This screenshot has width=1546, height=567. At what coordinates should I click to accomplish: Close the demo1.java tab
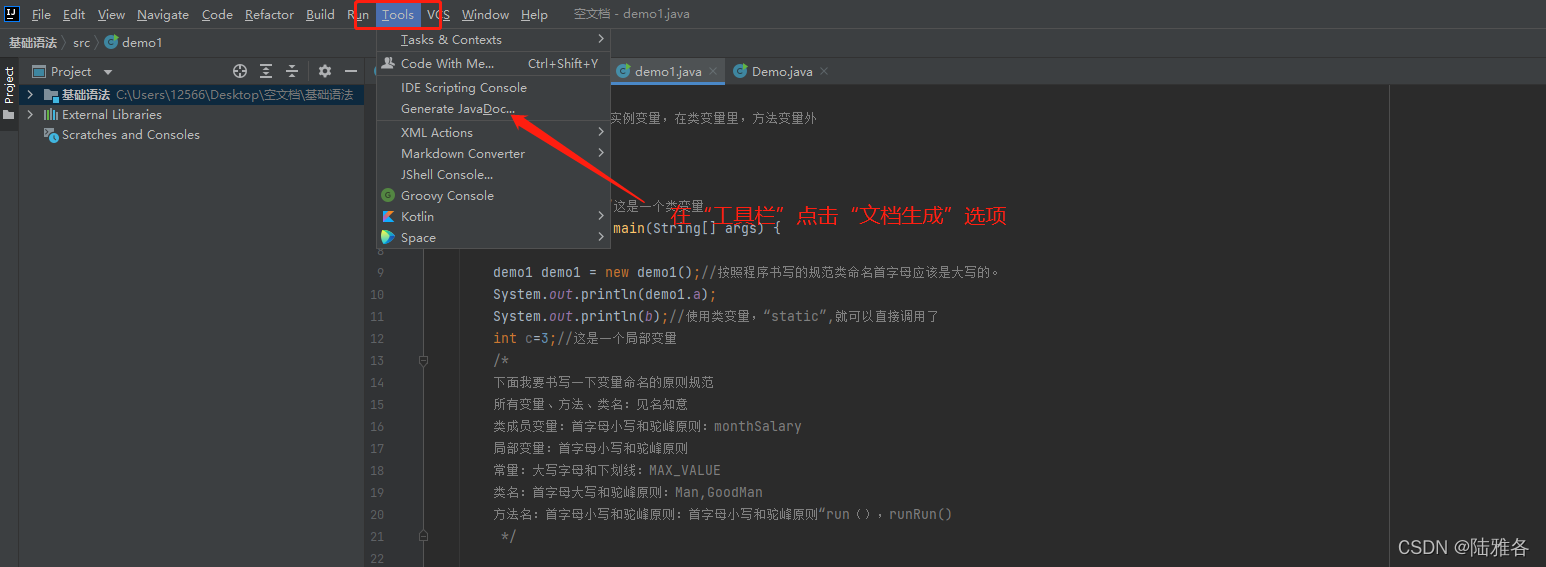click(713, 72)
